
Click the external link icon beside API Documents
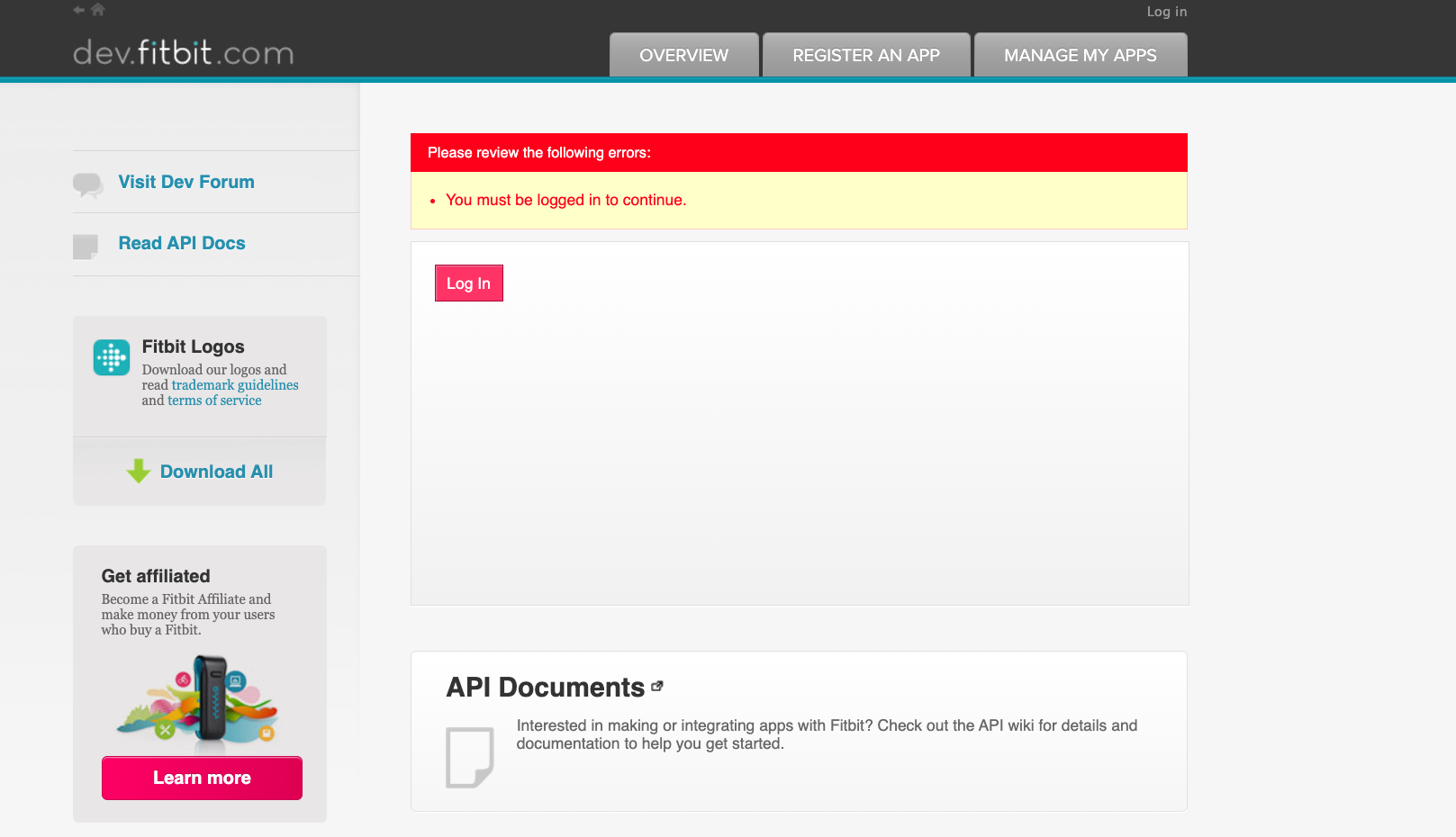pyautogui.click(x=657, y=686)
